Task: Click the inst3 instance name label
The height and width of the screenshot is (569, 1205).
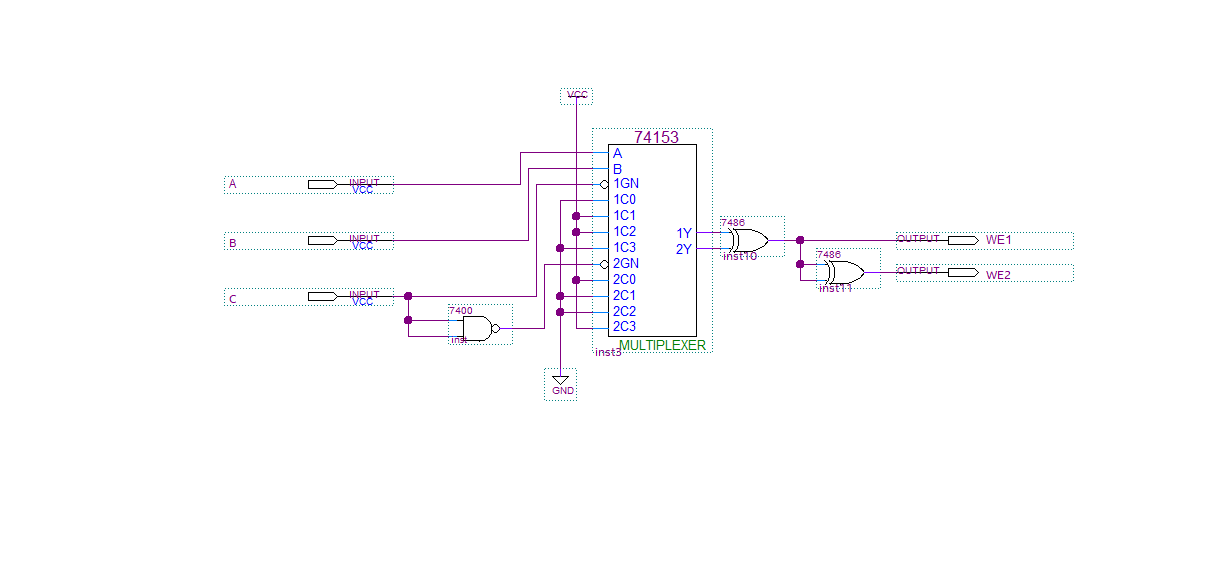Action: (x=608, y=353)
